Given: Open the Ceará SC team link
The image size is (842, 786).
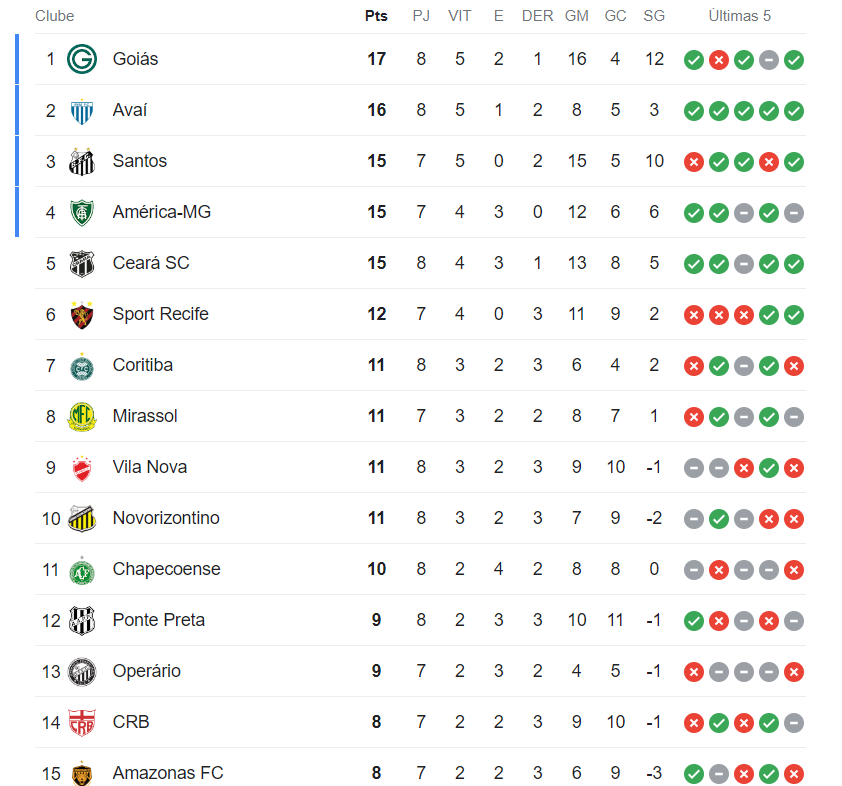Looking at the screenshot, I should point(151,263).
